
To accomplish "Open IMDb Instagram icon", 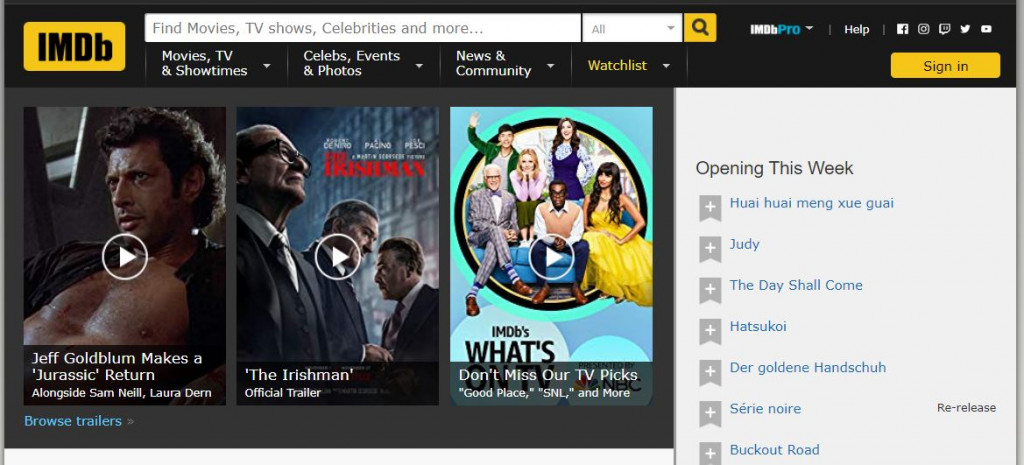I will coord(923,29).
